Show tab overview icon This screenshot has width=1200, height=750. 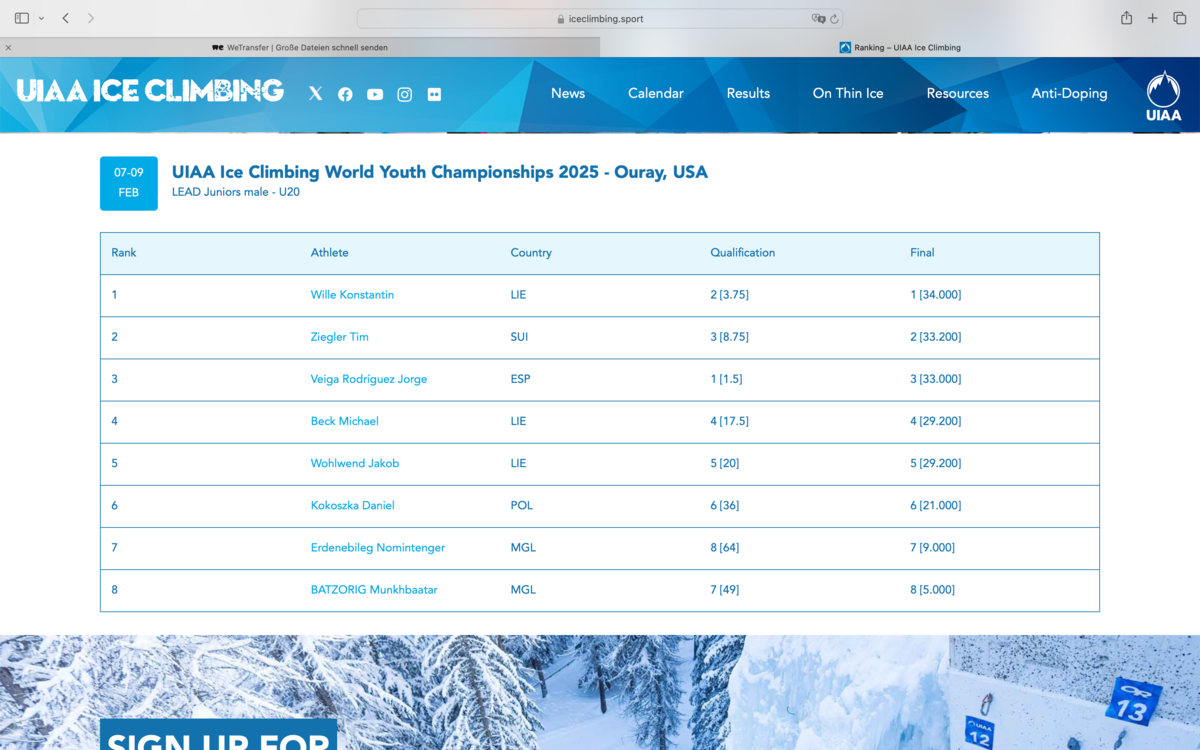pyautogui.click(x=1180, y=18)
